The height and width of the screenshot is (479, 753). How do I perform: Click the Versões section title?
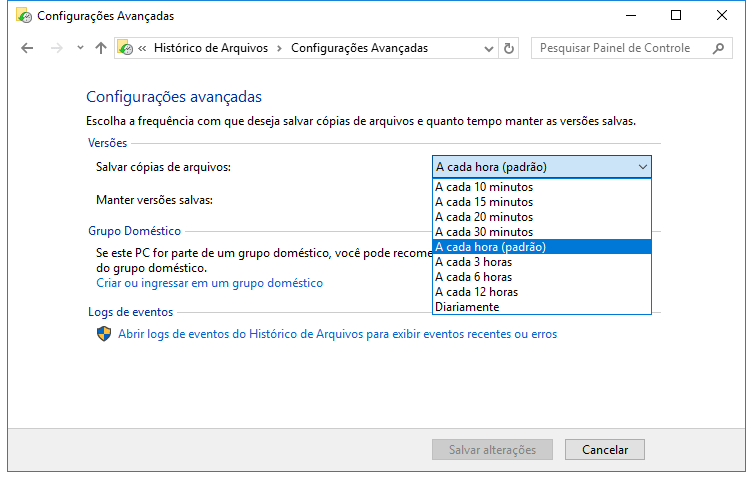108,143
